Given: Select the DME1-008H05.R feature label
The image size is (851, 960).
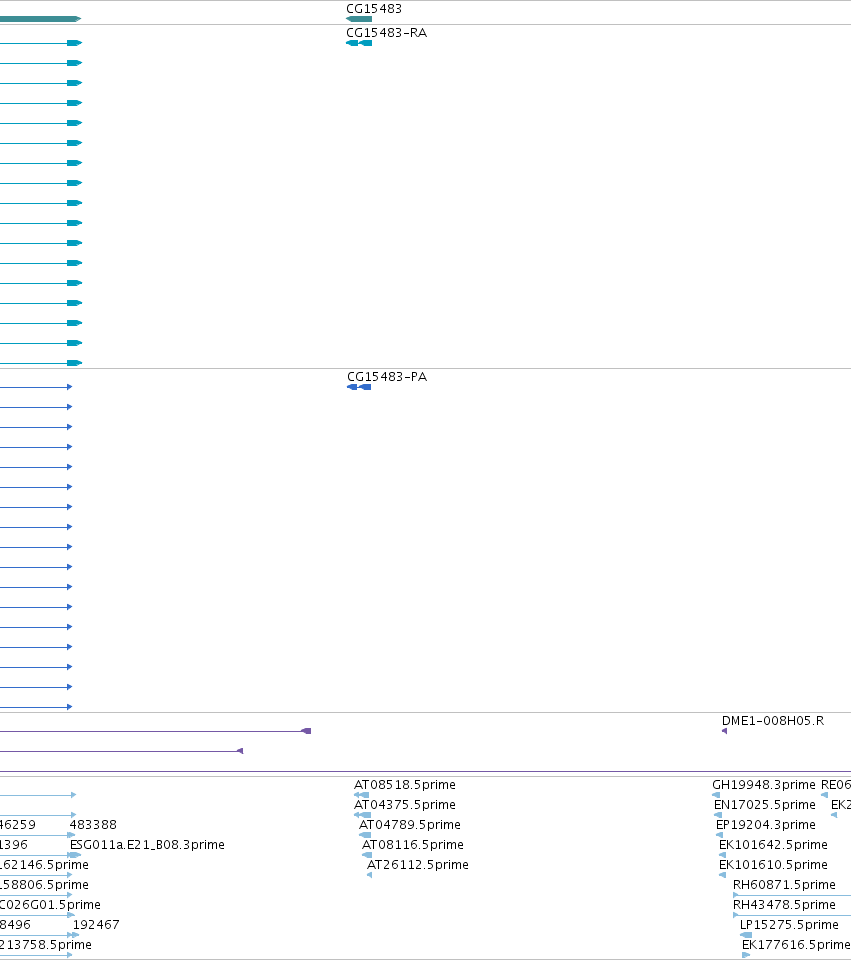Looking at the screenshot, I should click(773, 721).
